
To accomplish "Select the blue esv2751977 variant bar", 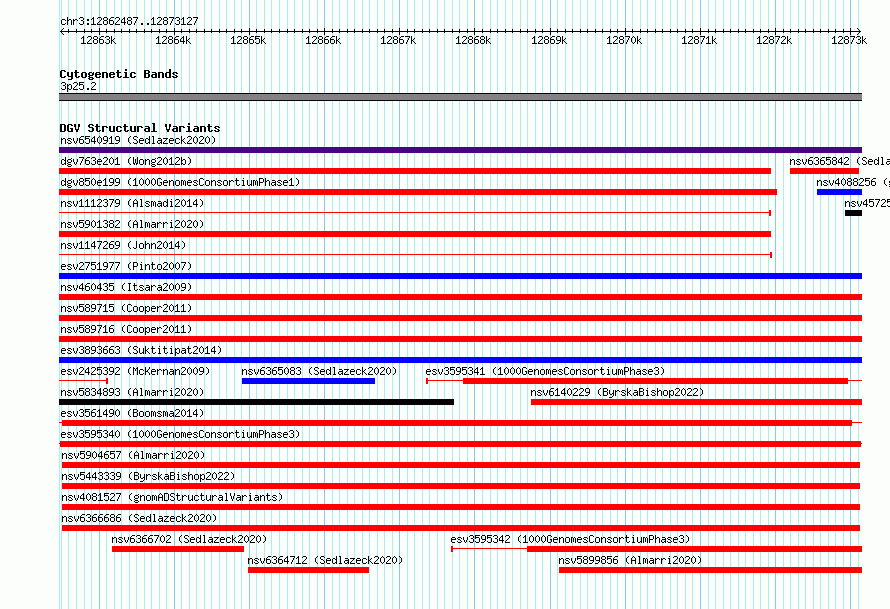I will point(460,276).
